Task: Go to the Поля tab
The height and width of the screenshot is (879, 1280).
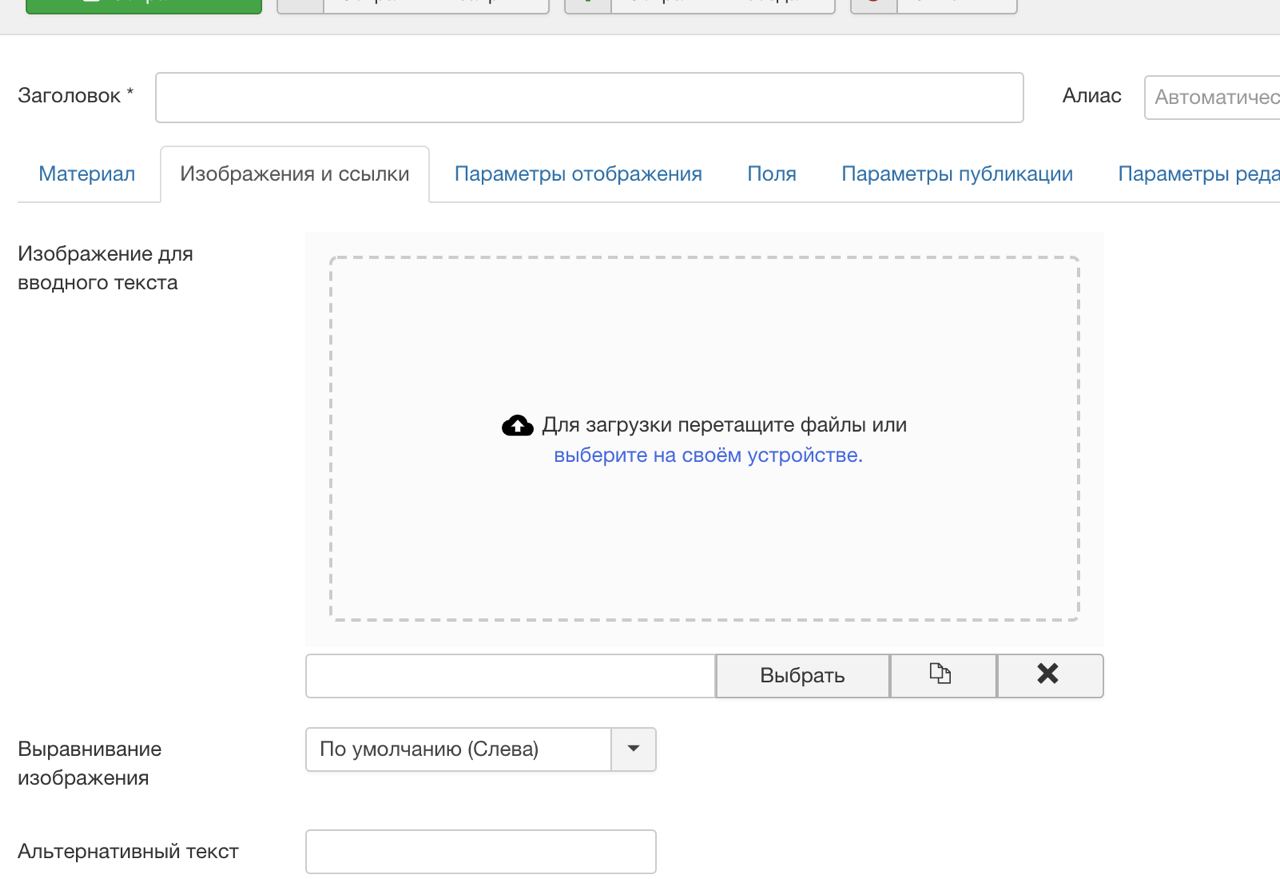Action: coord(771,174)
